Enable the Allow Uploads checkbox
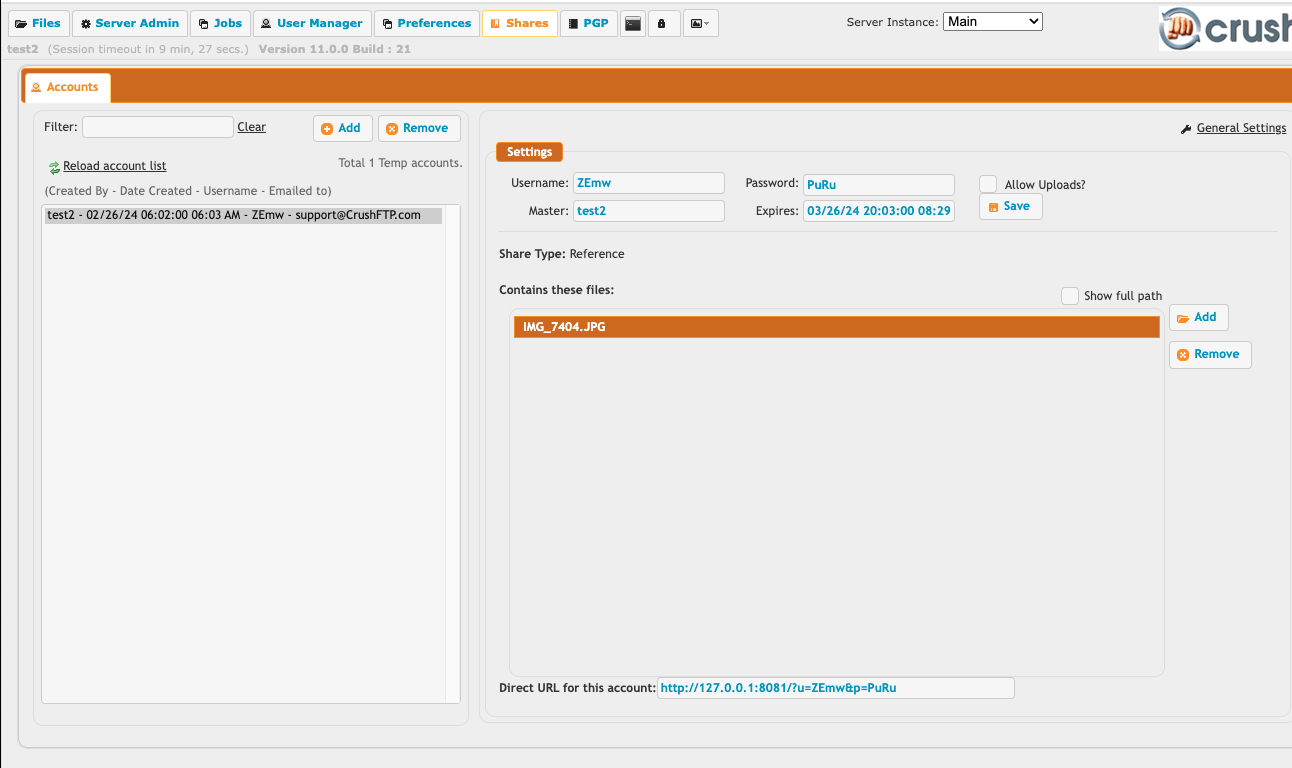The width and height of the screenshot is (1292, 768). 988,184
